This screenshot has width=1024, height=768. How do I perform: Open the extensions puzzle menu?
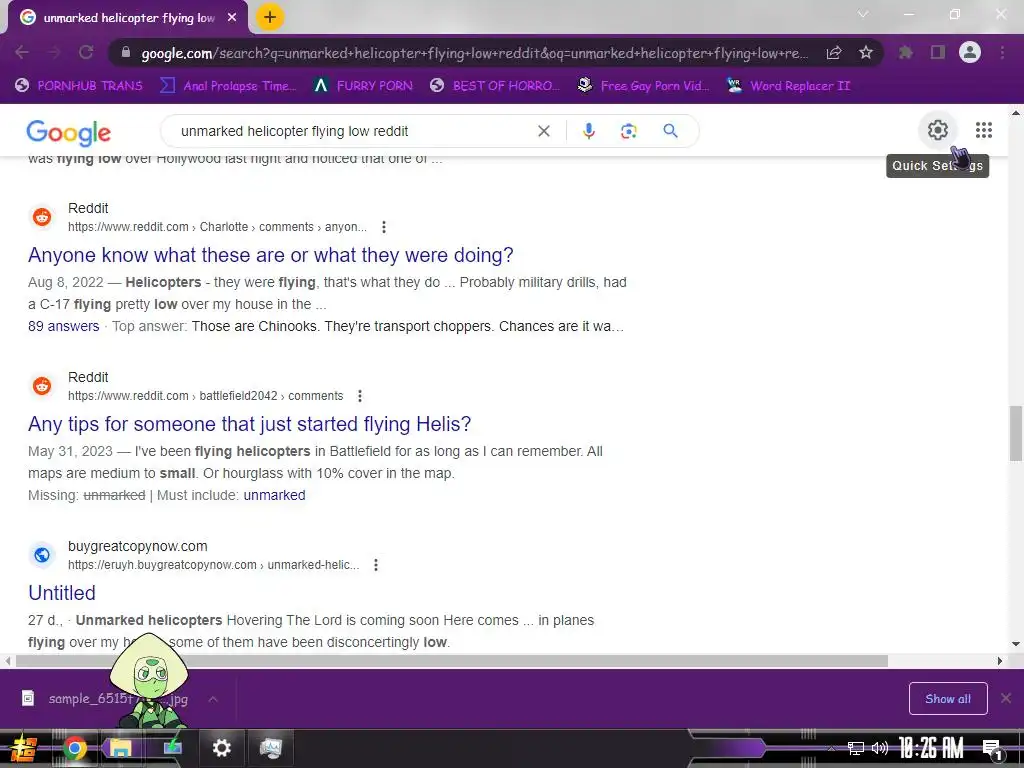click(x=906, y=52)
